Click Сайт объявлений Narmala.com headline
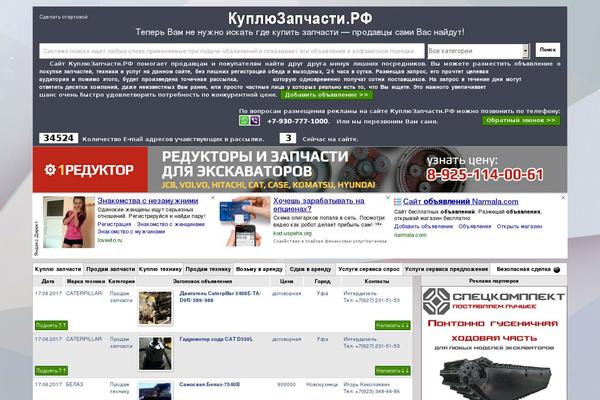 (x=460, y=202)
